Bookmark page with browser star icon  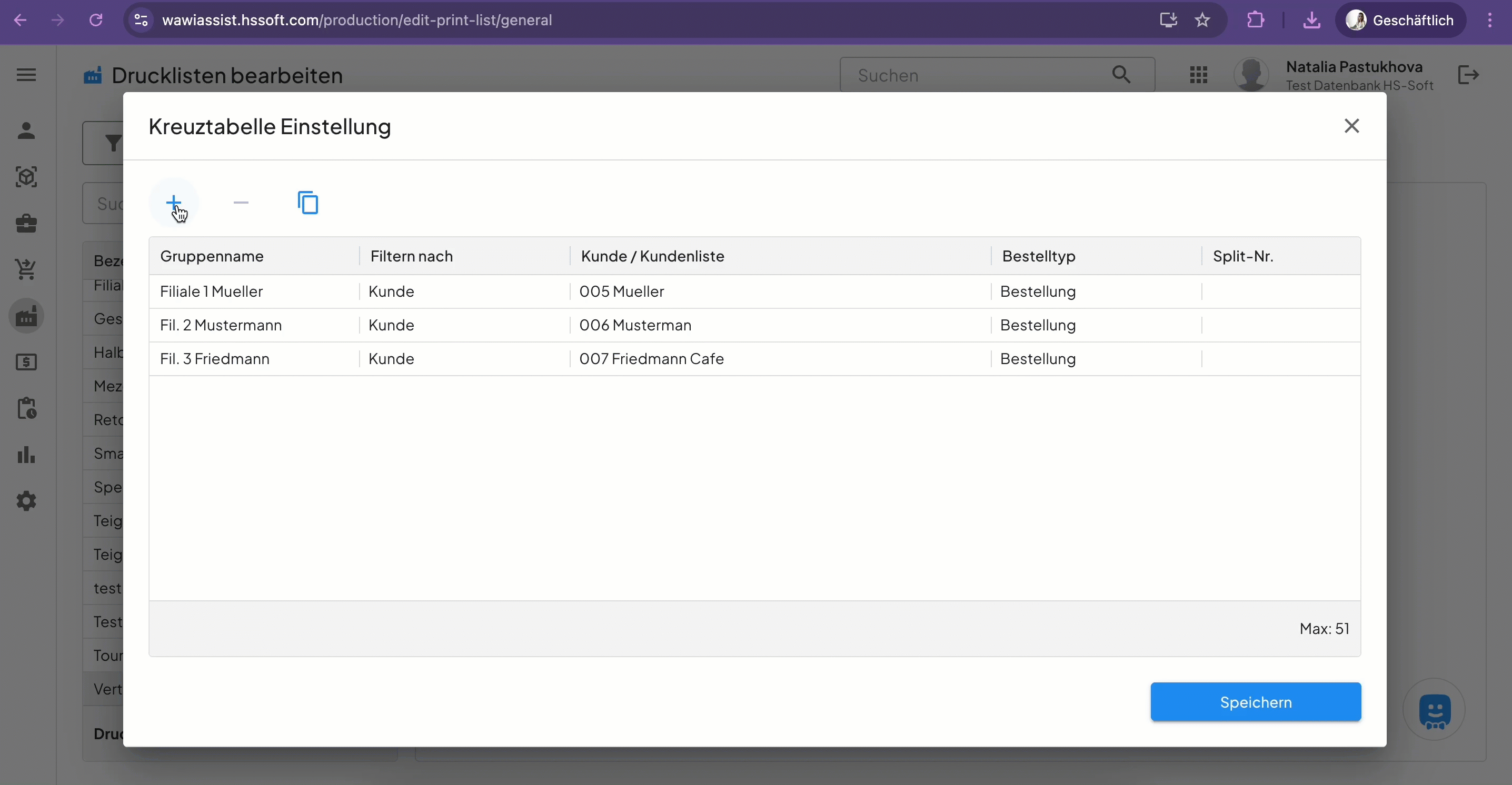click(1202, 20)
